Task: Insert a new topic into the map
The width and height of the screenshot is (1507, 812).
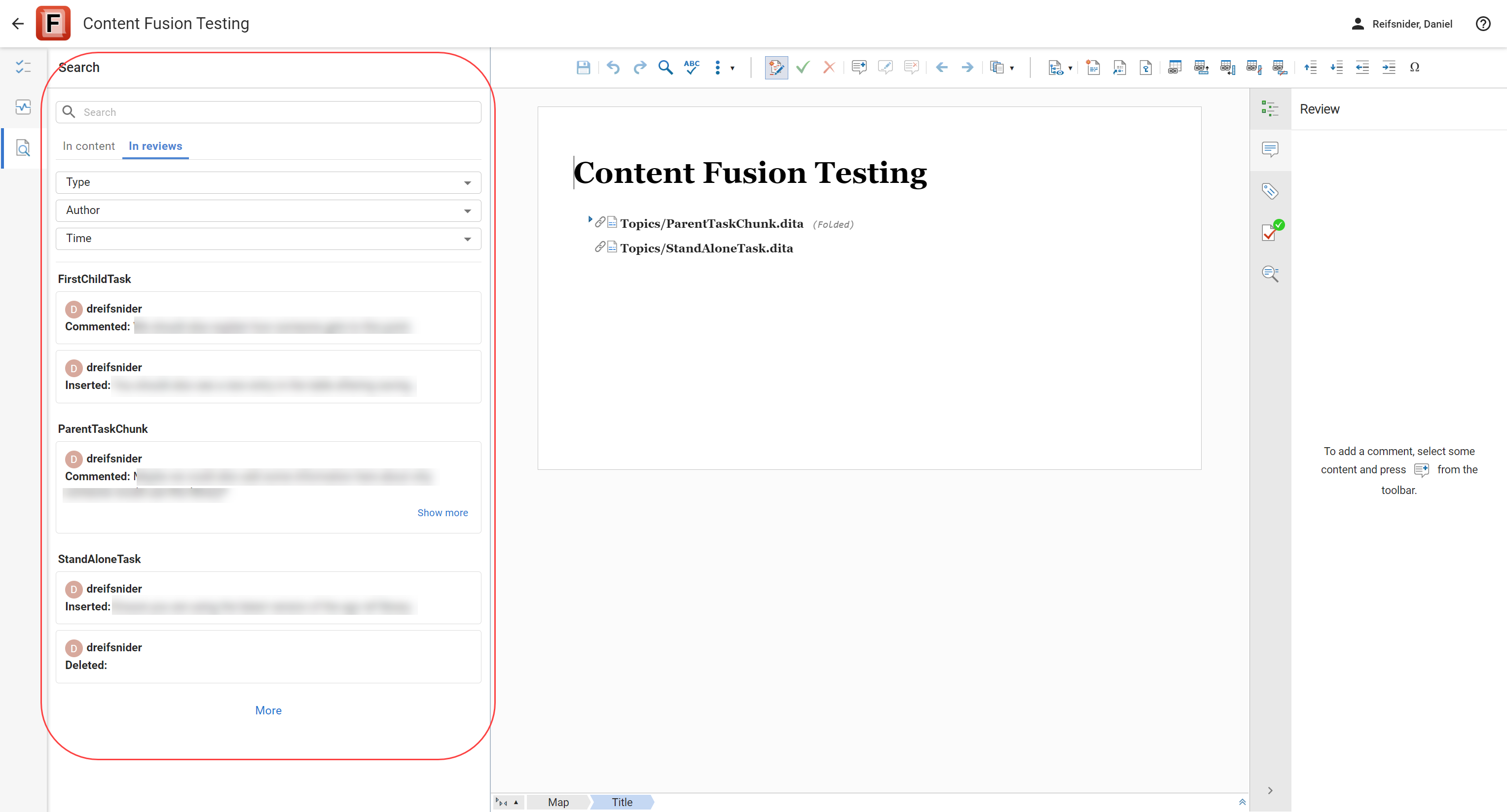Action: coord(1093,67)
